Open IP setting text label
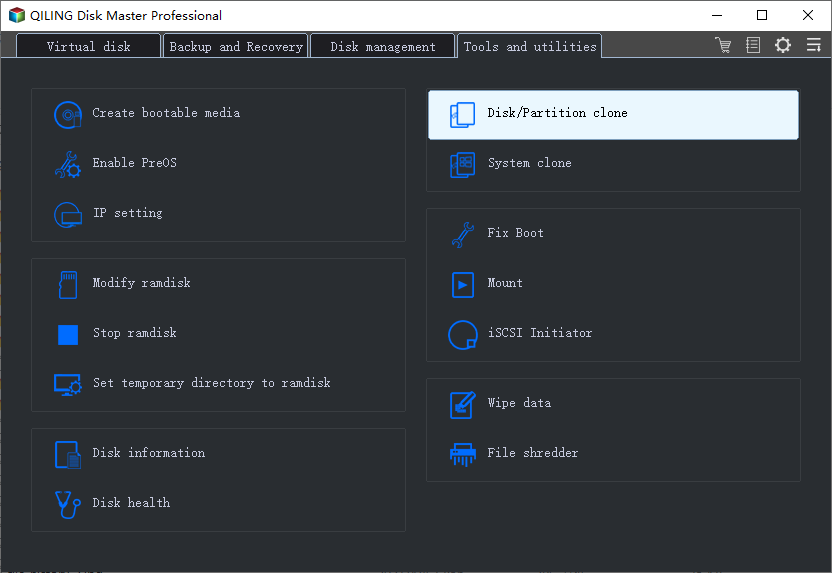The width and height of the screenshot is (832, 573). pyautogui.click(x=128, y=213)
